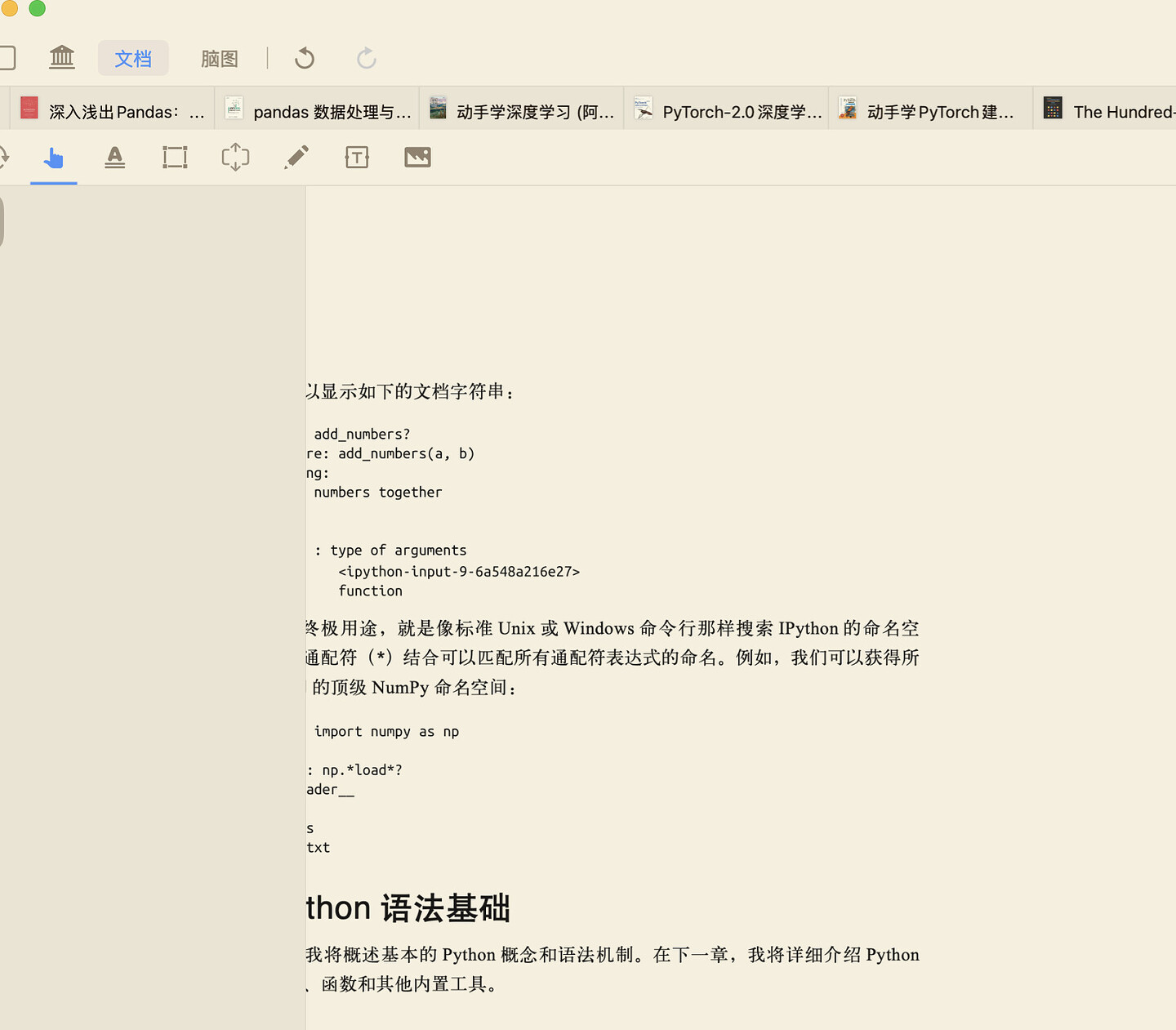Click cover thumbnail on 动手学PyTorch建 tab
Screen dimensions: 1176x1030
pyautogui.click(x=849, y=108)
